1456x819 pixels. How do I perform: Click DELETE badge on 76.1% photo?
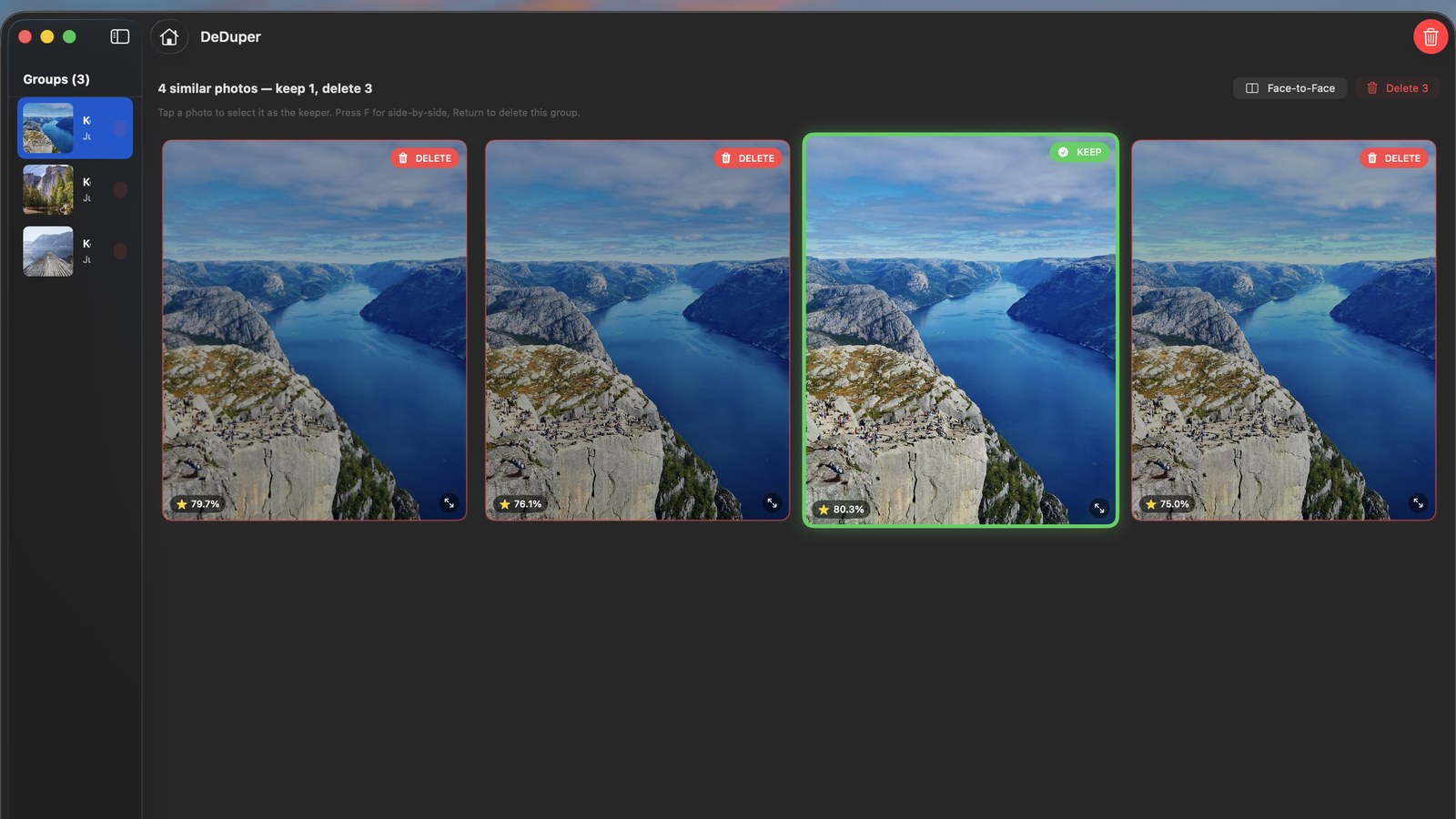(x=748, y=158)
